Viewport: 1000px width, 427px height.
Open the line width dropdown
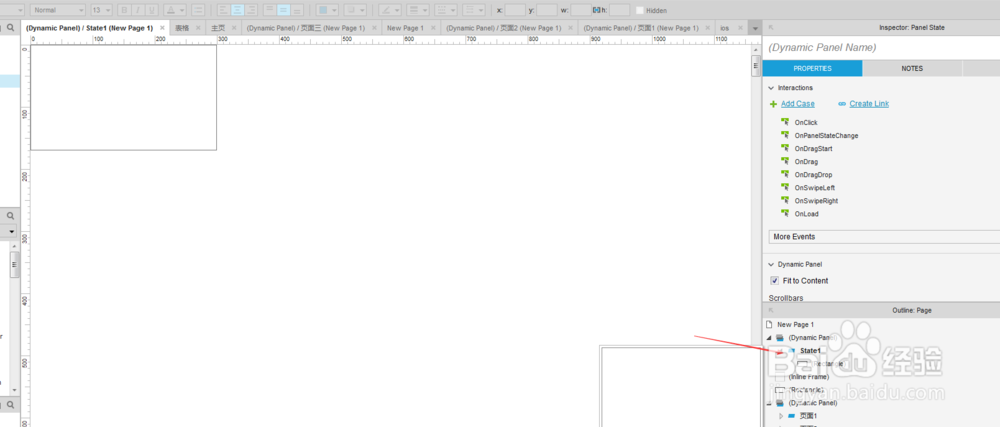coord(418,10)
